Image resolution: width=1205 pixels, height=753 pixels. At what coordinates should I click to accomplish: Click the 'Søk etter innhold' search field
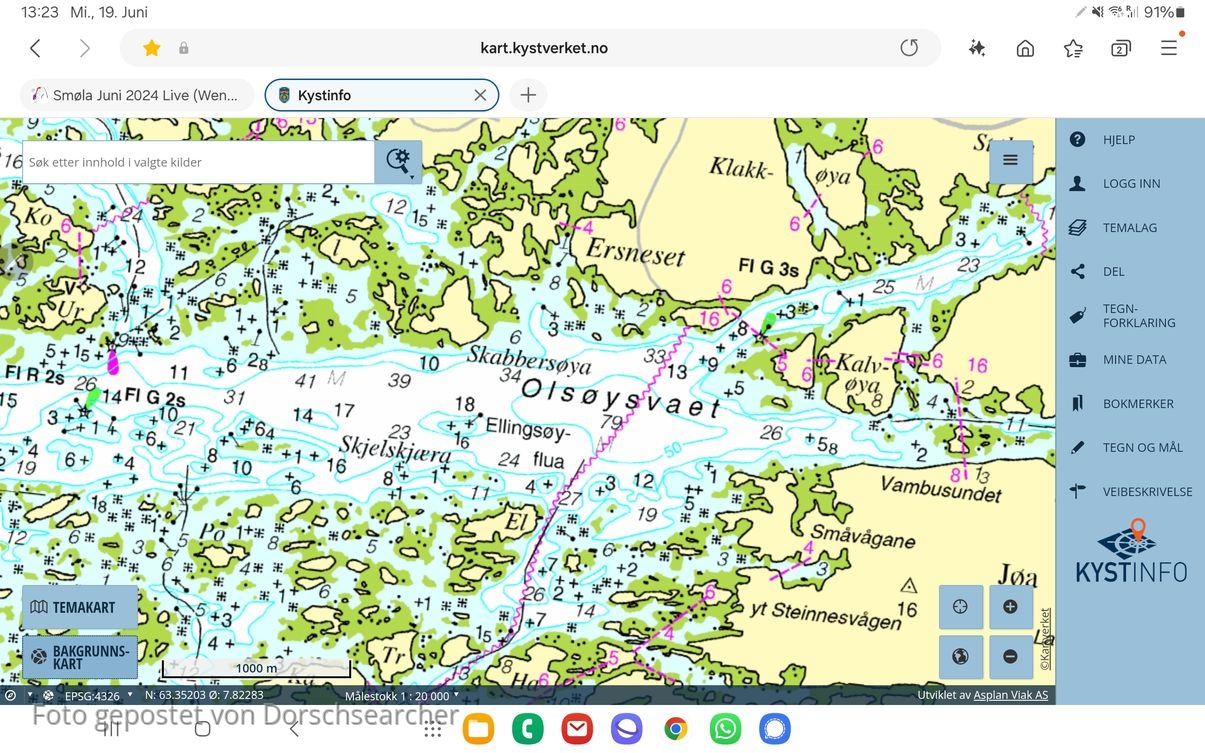198,162
